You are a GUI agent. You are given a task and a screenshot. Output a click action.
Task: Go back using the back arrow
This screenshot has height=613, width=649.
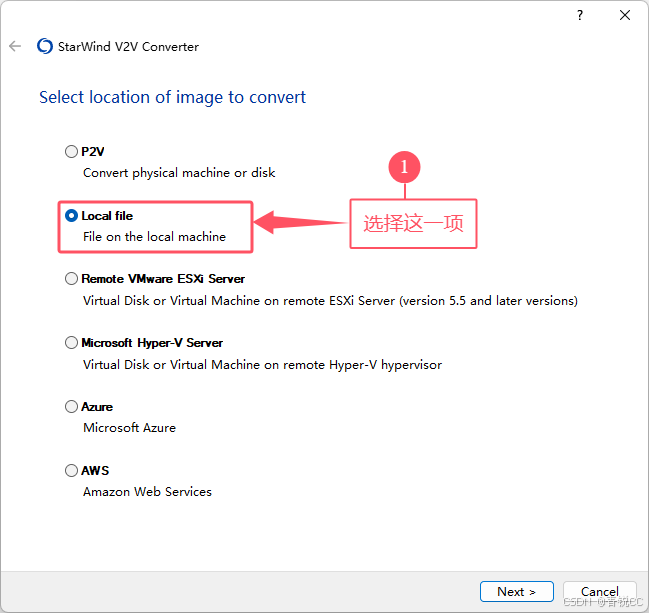15,46
